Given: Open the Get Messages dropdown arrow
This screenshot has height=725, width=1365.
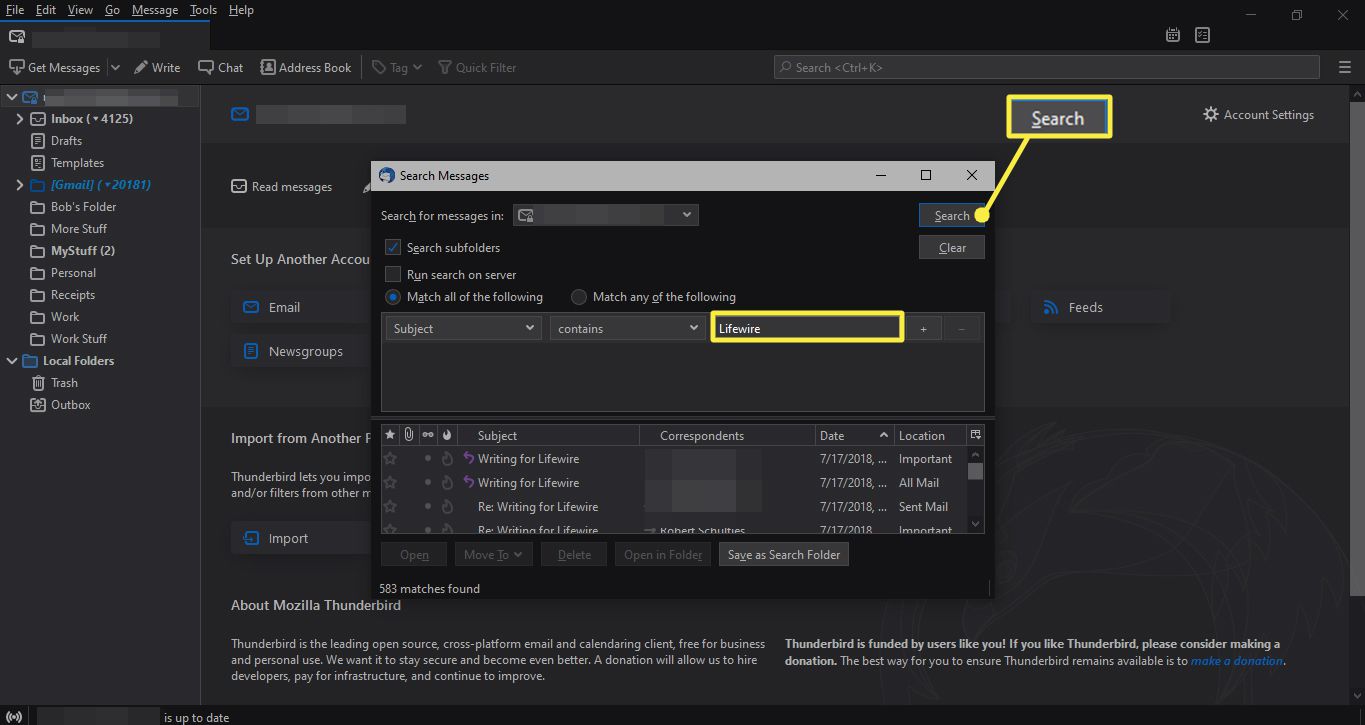Looking at the screenshot, I should click(114, 67).
